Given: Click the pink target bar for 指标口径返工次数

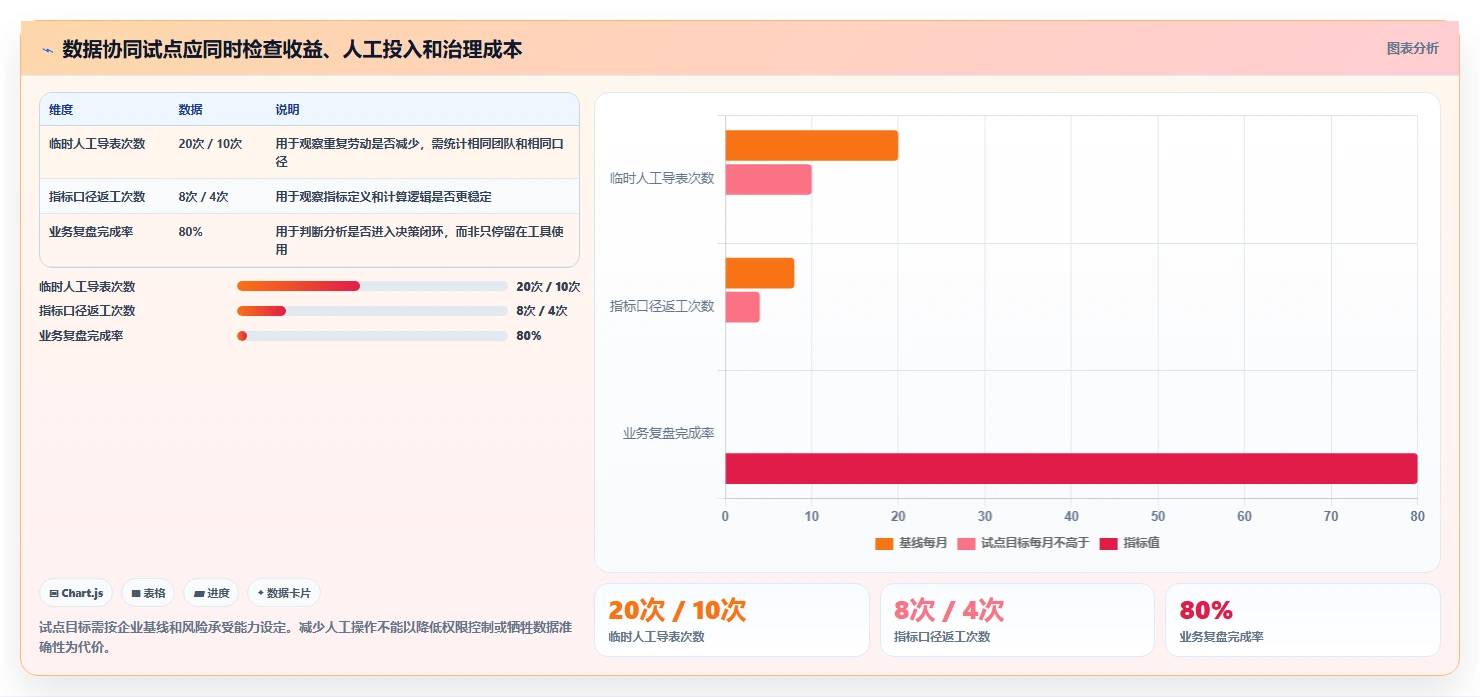Looking at the screenshot, I should pyautogui.click(x=742, y=307).
